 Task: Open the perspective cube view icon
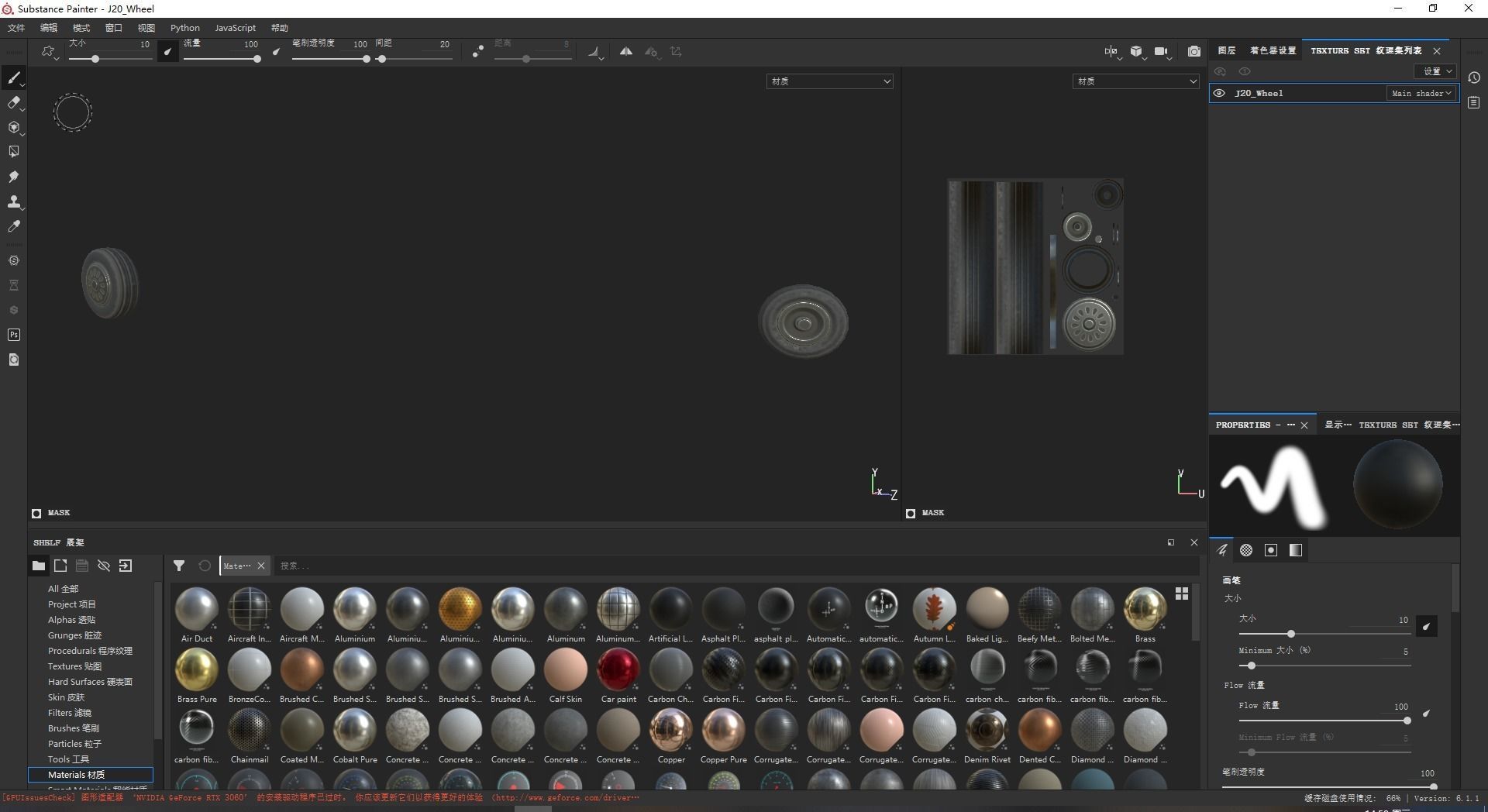pos(1136,51)
